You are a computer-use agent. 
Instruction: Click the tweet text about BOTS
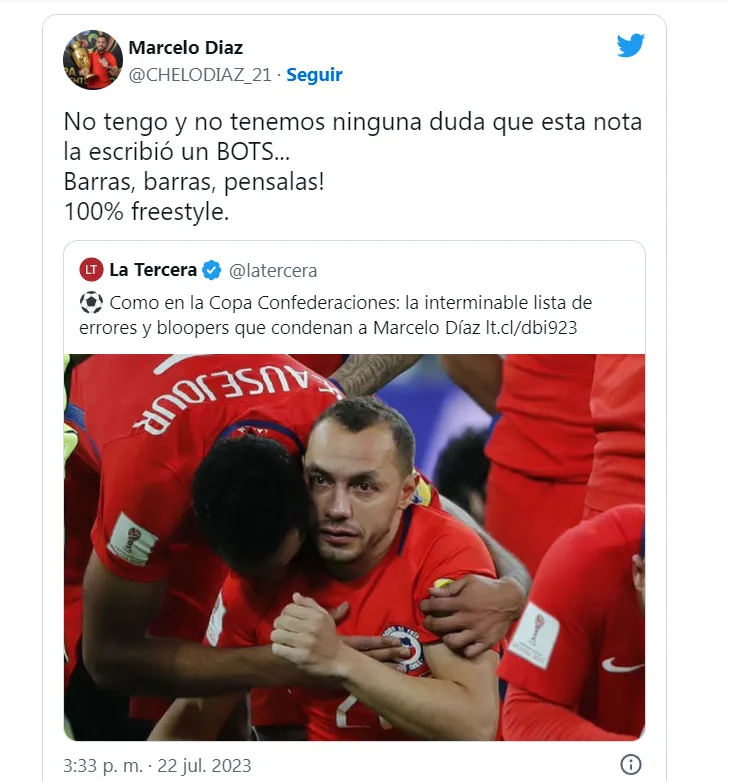(x=353, y=136)
